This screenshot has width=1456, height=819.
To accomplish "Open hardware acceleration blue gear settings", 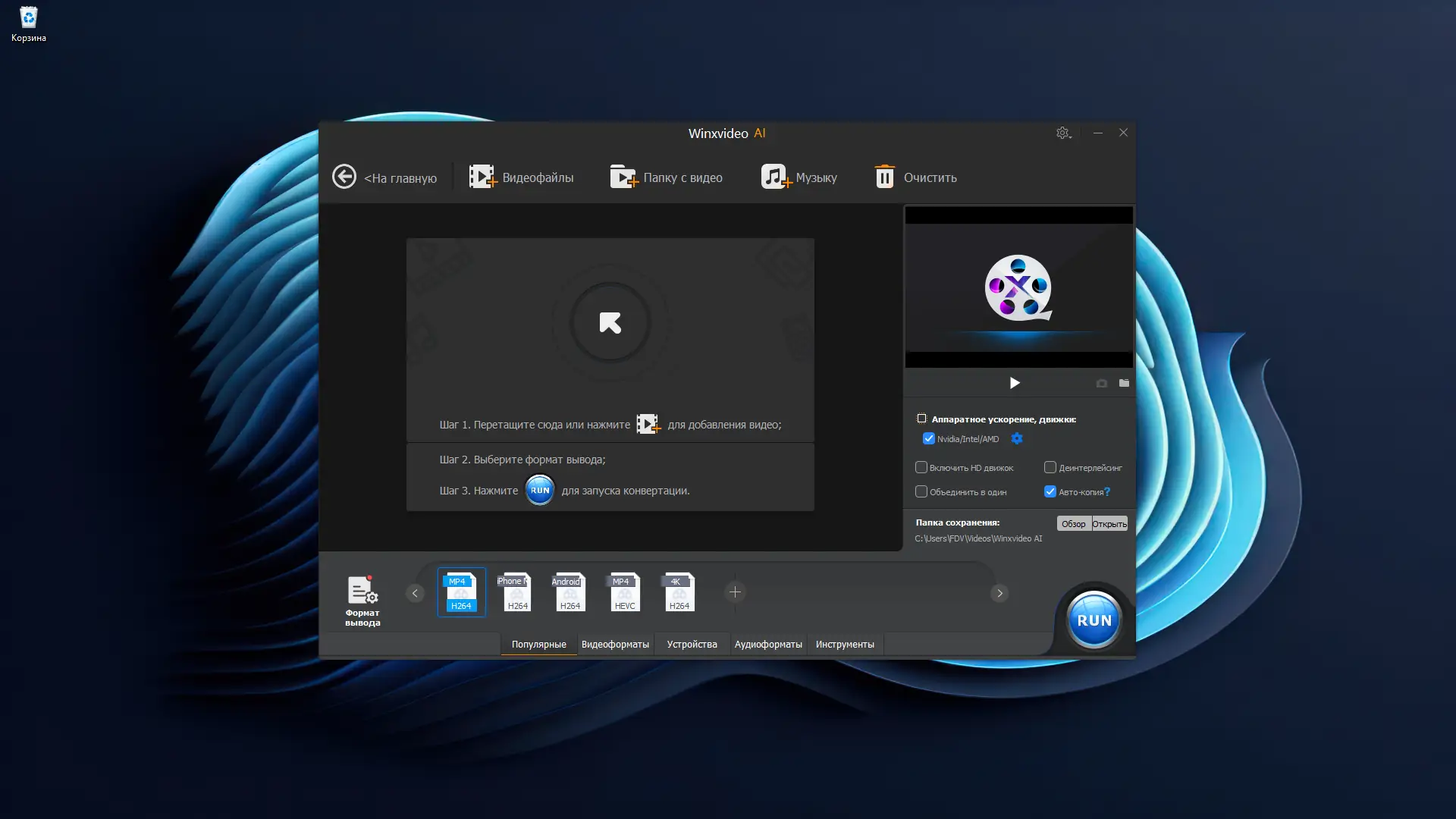I will (x=1017, y=439).
